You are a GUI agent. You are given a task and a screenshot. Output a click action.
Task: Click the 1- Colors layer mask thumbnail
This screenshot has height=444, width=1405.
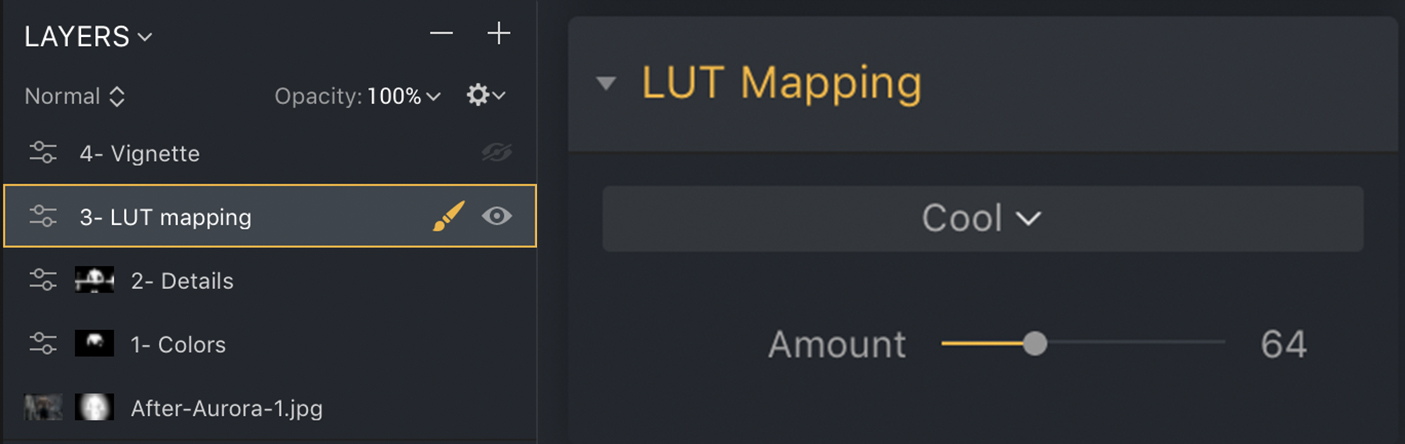pyautogui.click(x=94, y=344)
